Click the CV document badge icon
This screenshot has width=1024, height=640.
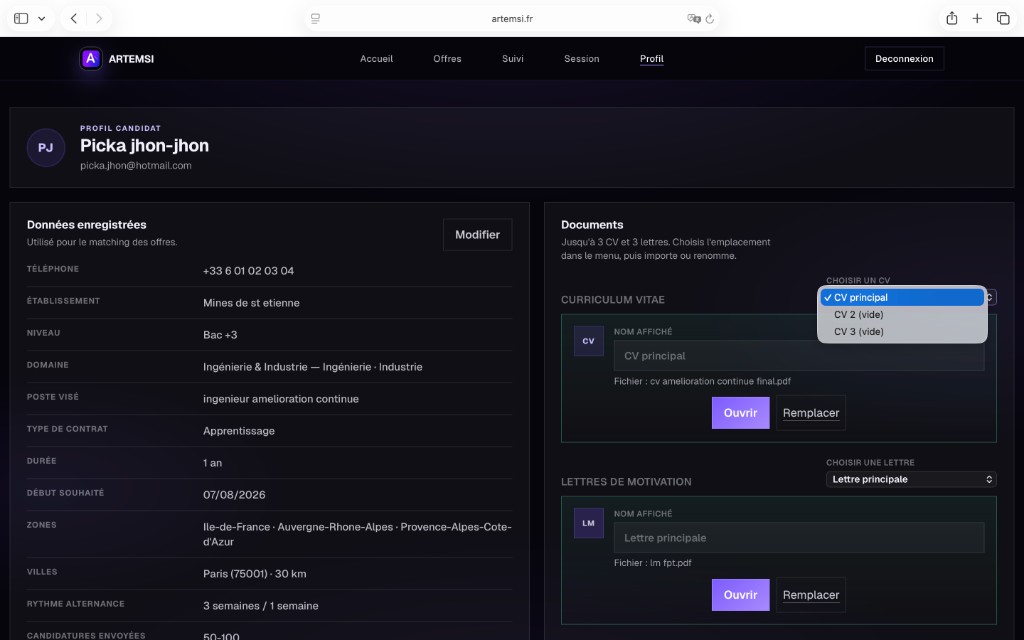pyautogui.click(x=588, y=341)
